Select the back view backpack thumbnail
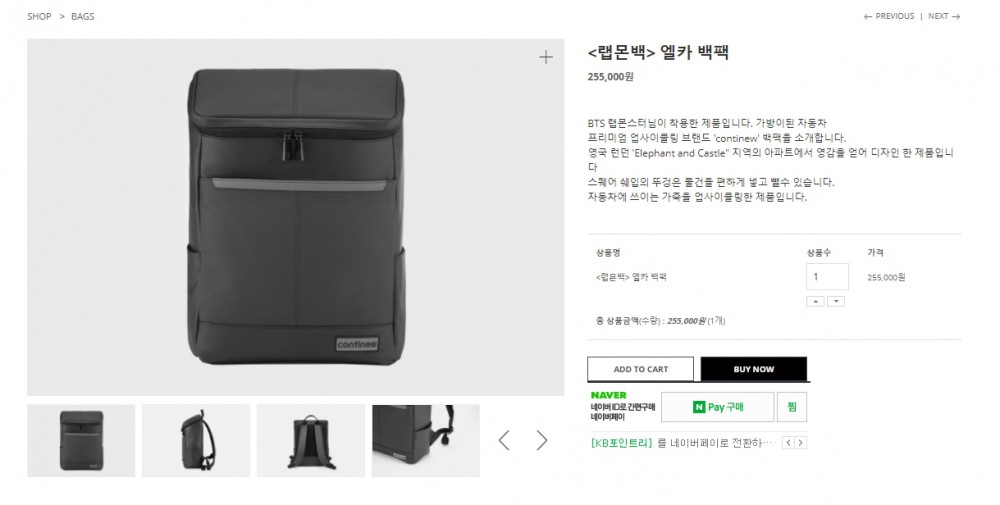The height and width of the screenshot is (505, 1000). tap(311, 441)
